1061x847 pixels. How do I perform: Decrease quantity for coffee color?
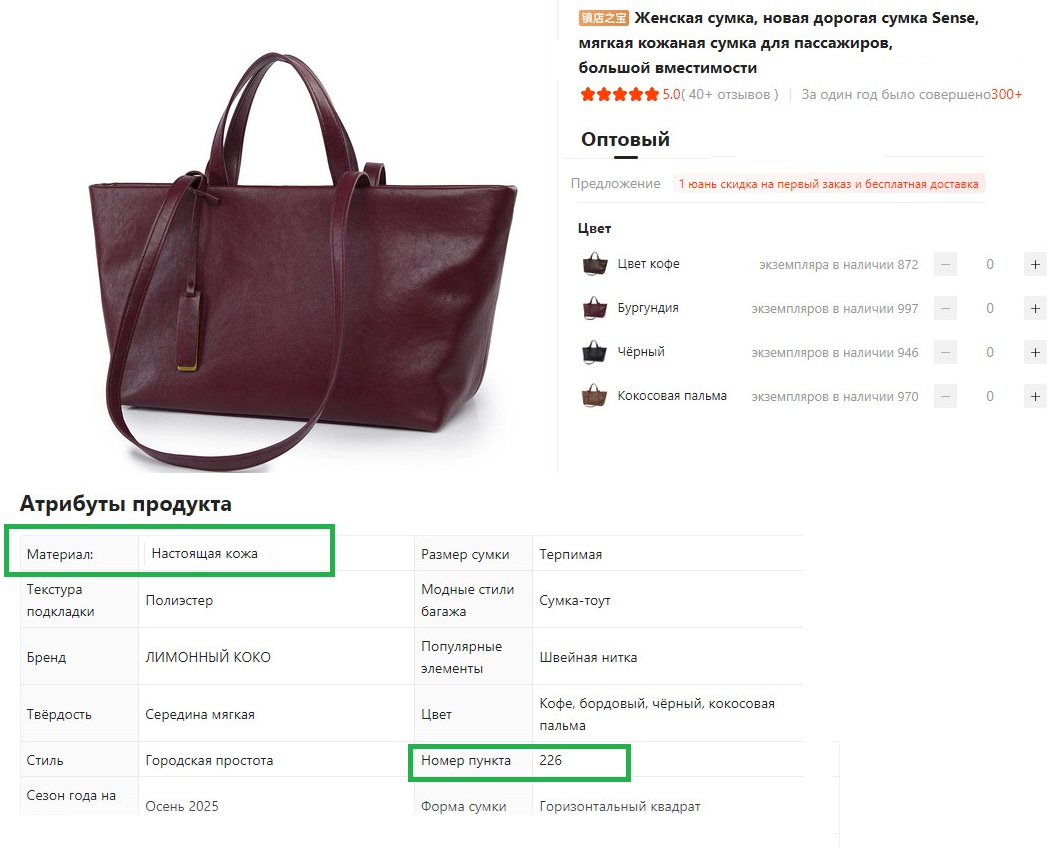click(x=945, y=265)
